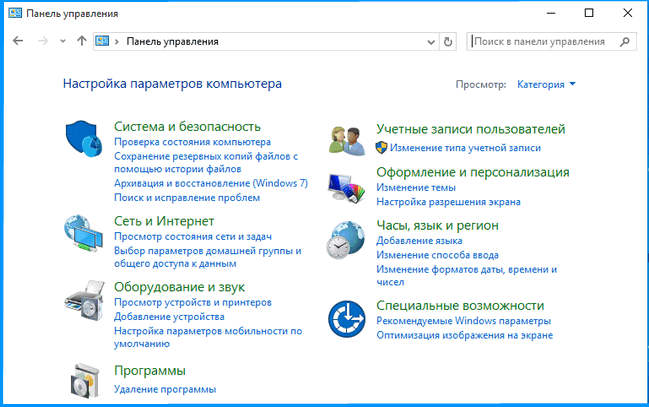Open Настройка параметров мобильности по умолчанию
The image size is (649, 407).
click(208, 337)
